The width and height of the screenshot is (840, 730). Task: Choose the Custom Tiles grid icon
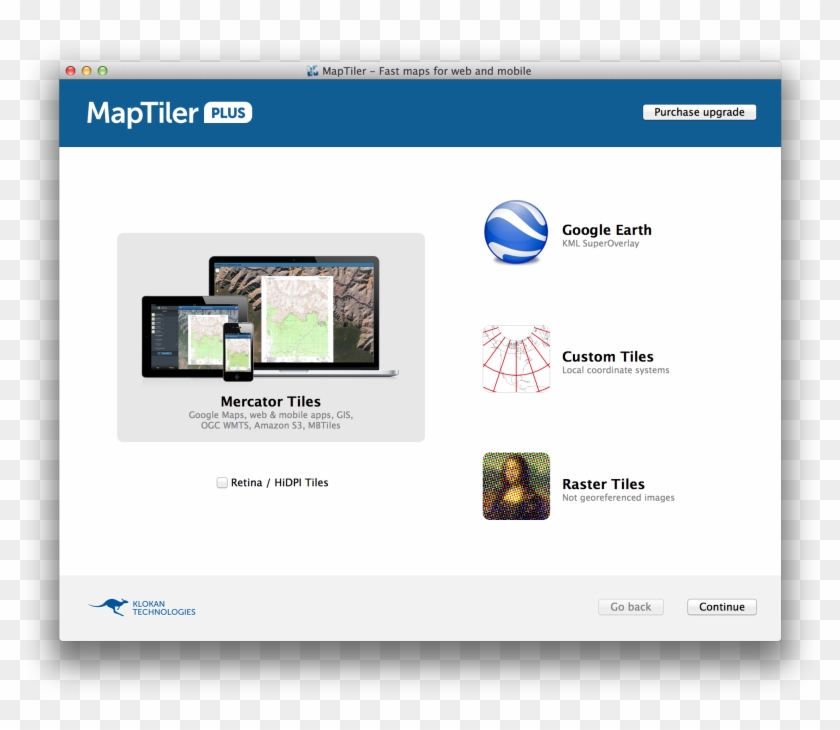coord(516,358)
